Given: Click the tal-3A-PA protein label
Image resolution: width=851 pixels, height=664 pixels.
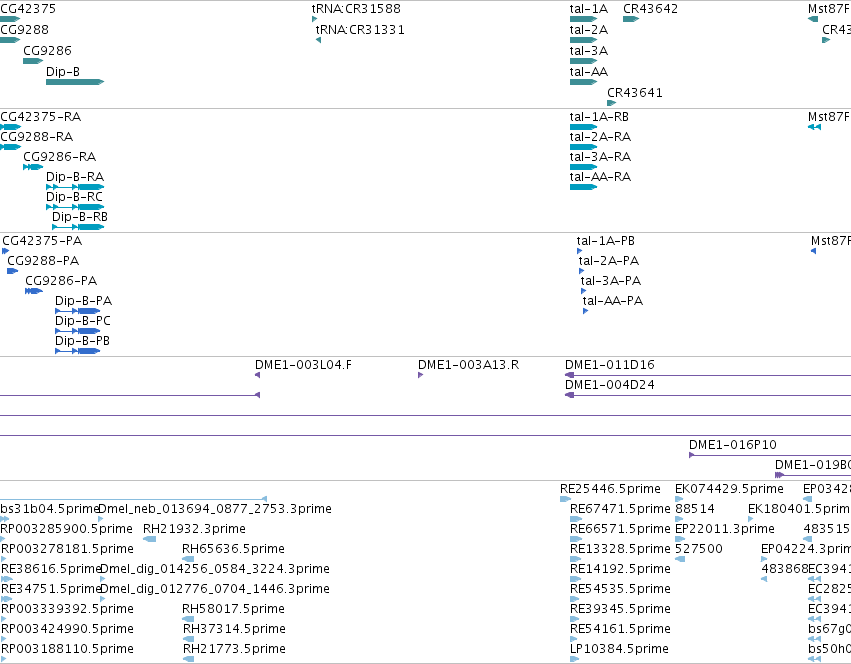Looking at the screenshot, I should 611,281.
